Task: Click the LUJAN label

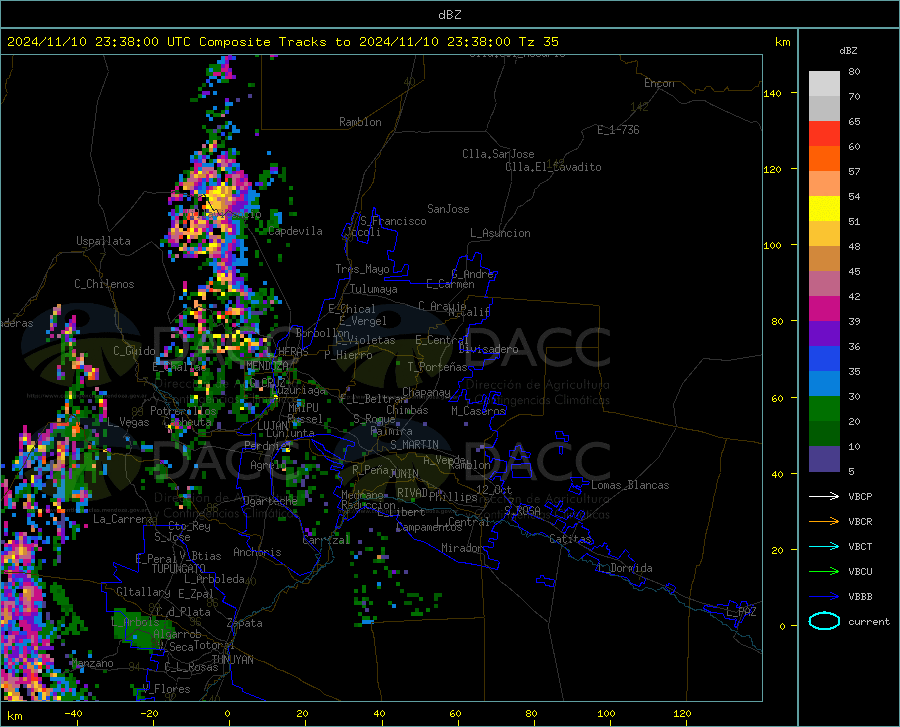Action: [272, 426]
